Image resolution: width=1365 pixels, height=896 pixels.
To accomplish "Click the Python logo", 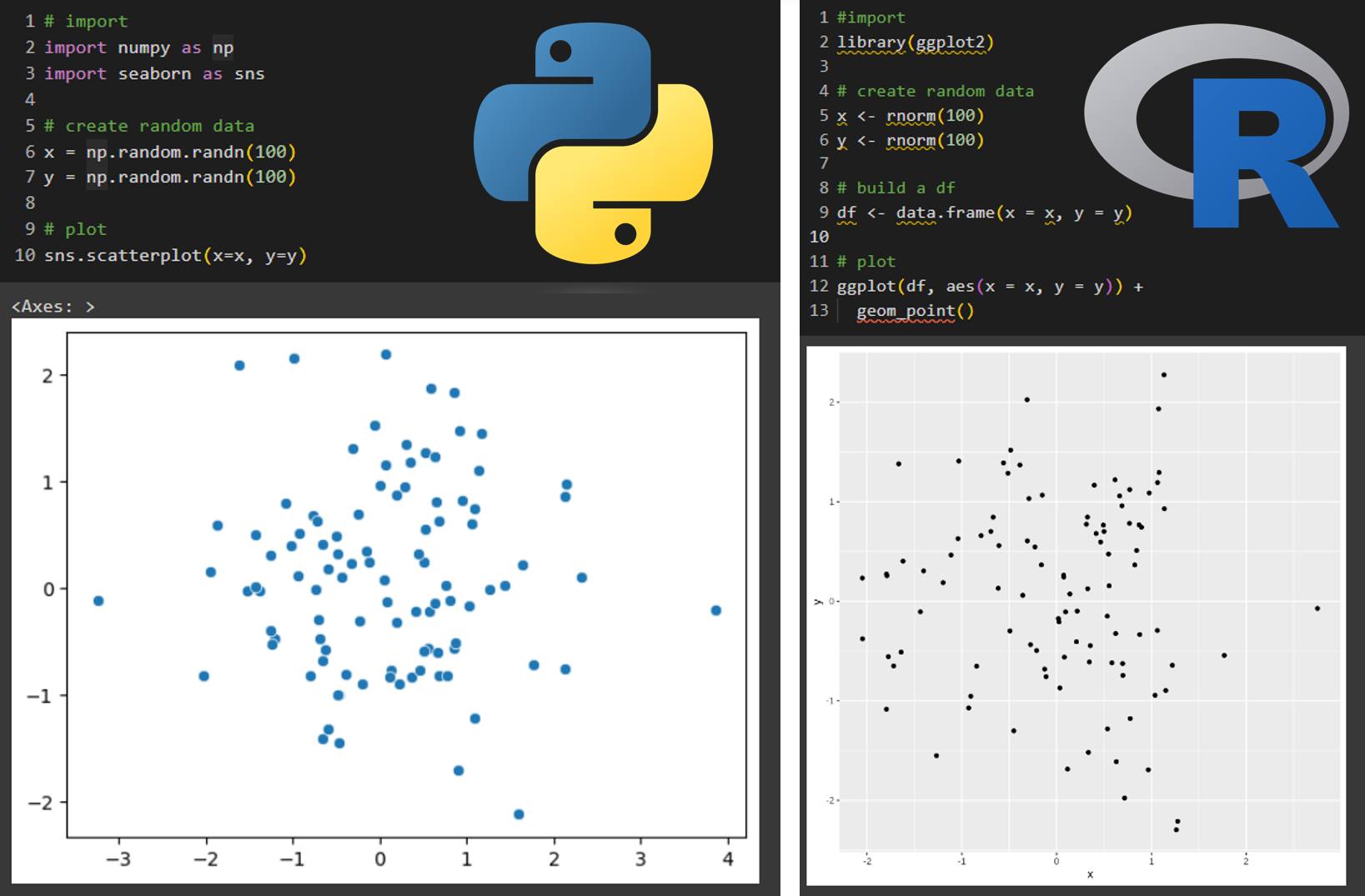I will (x=593, y=143).
